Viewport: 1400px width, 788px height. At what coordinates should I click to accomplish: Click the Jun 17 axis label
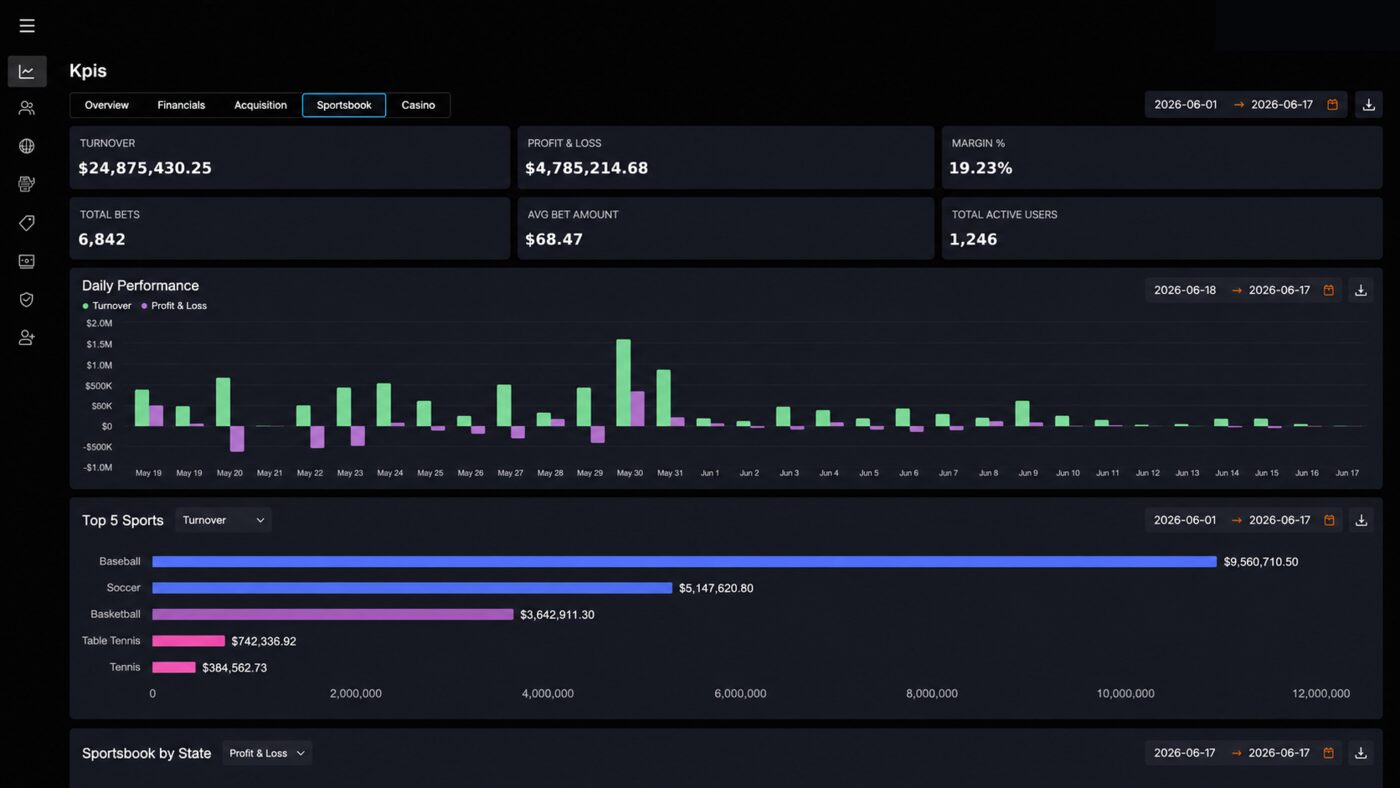tap(1347, 473)
